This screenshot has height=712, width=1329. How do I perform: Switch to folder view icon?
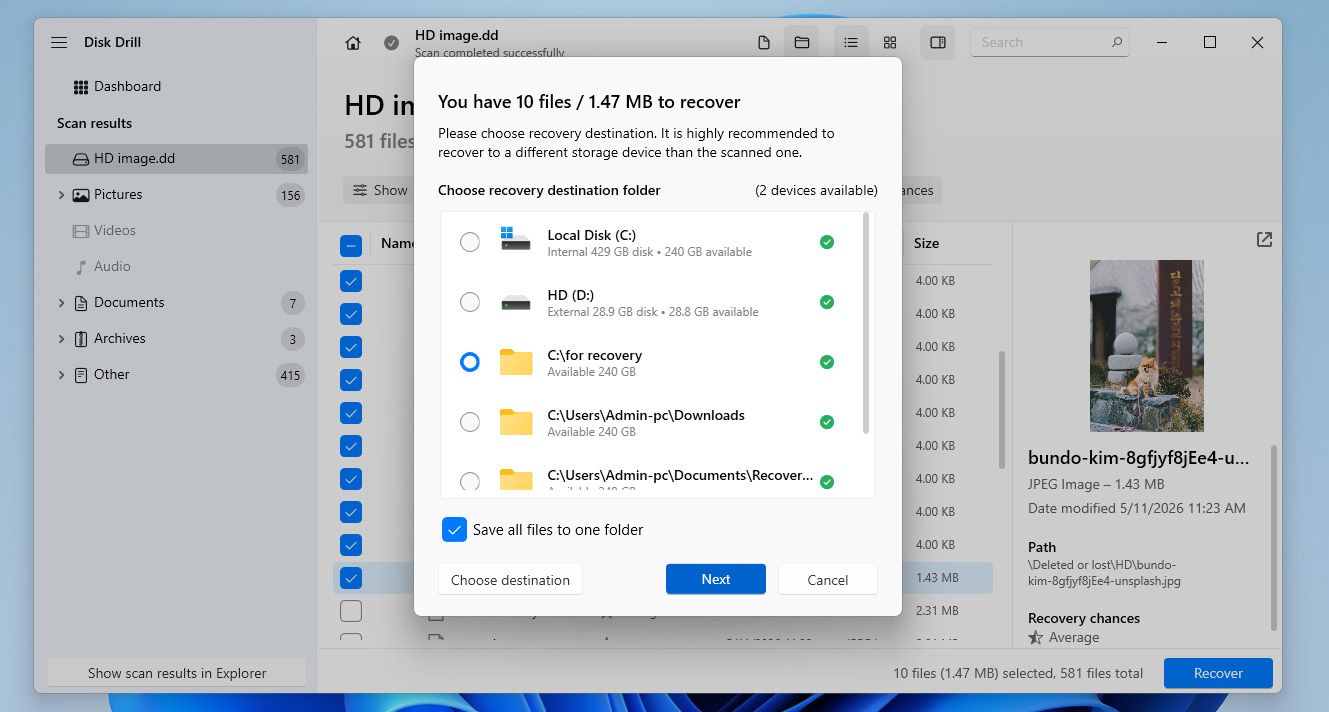pos(802,43)
